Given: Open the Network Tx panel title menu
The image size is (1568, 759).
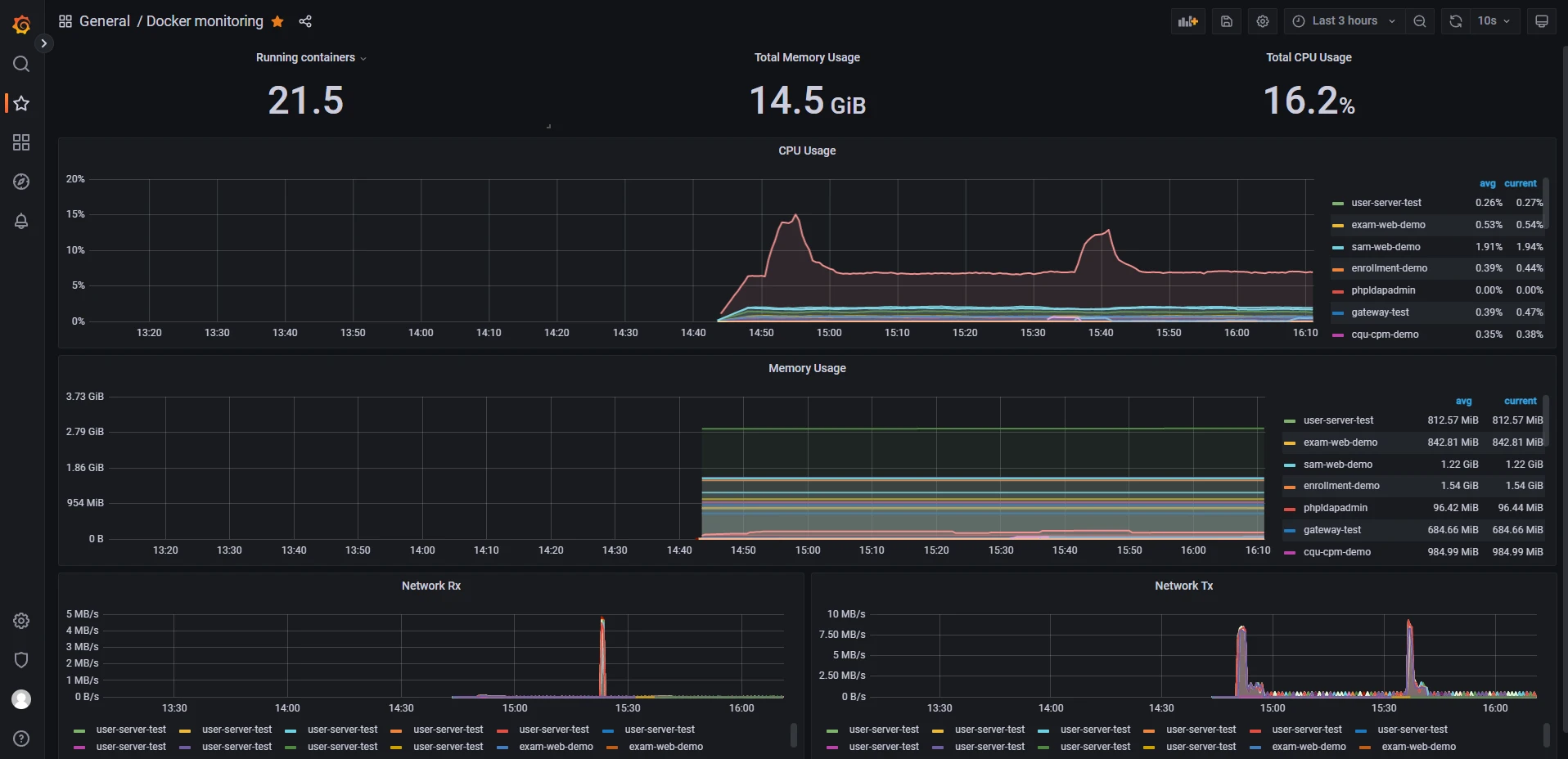Looking at the screenshot, I should pyautogui.click(x=1183, y=586).
